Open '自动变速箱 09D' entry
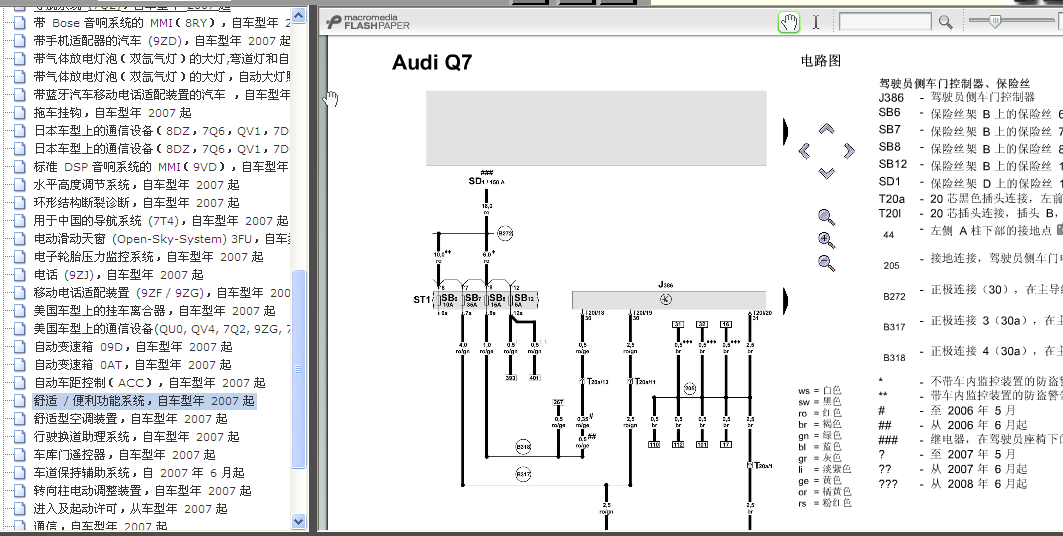1063x536 pixels. click(134, 346)
